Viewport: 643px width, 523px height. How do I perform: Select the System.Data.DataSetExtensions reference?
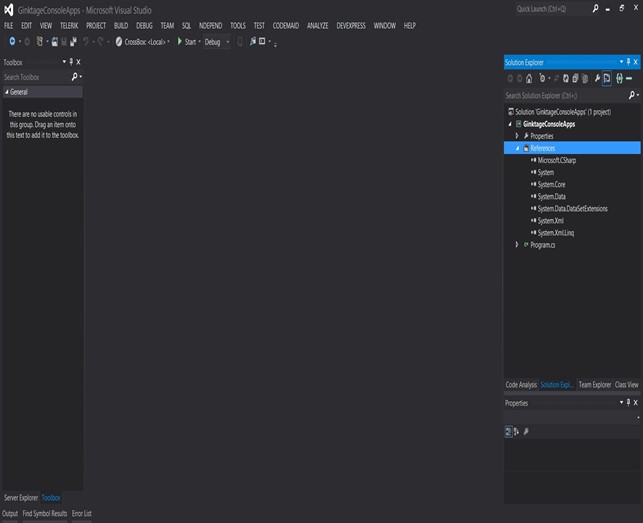click(x=572, y=208)
